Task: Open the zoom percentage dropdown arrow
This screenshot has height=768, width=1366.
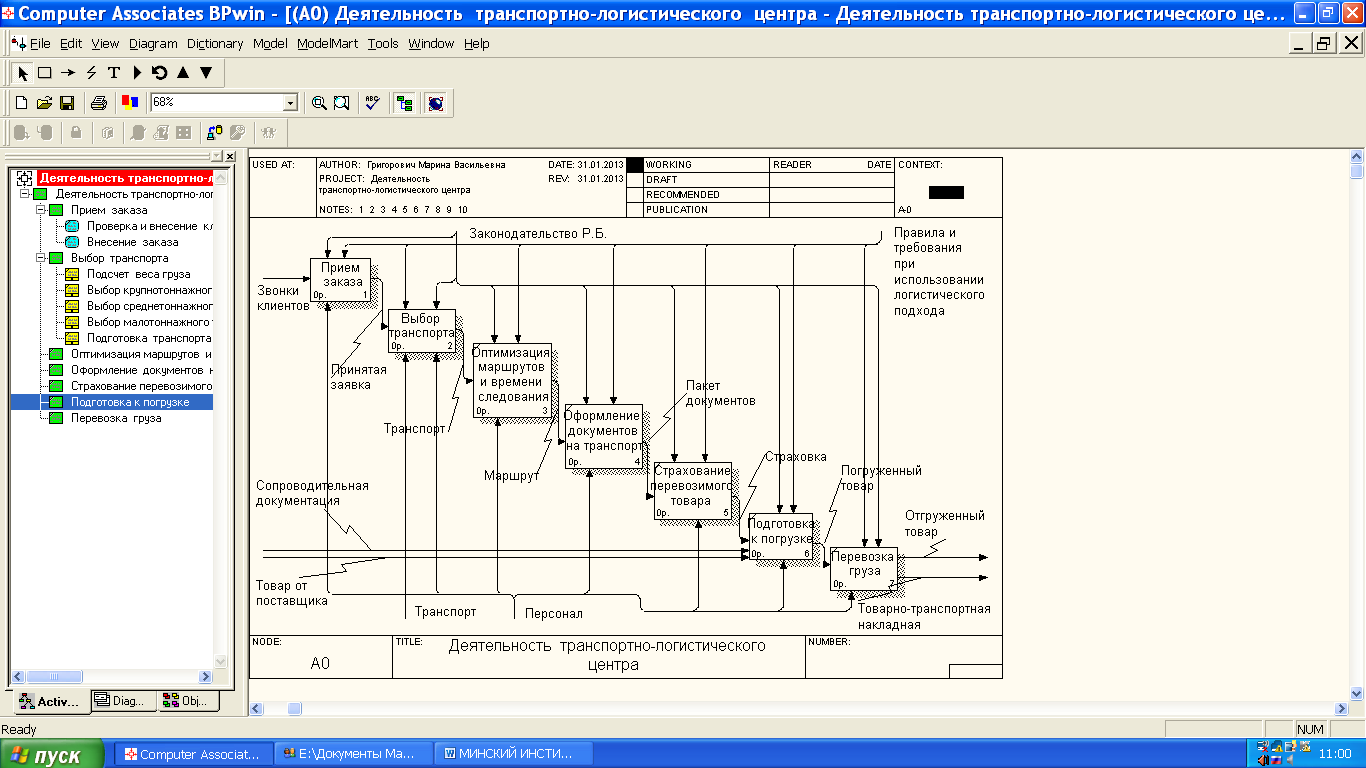Action: click(290, 103)
